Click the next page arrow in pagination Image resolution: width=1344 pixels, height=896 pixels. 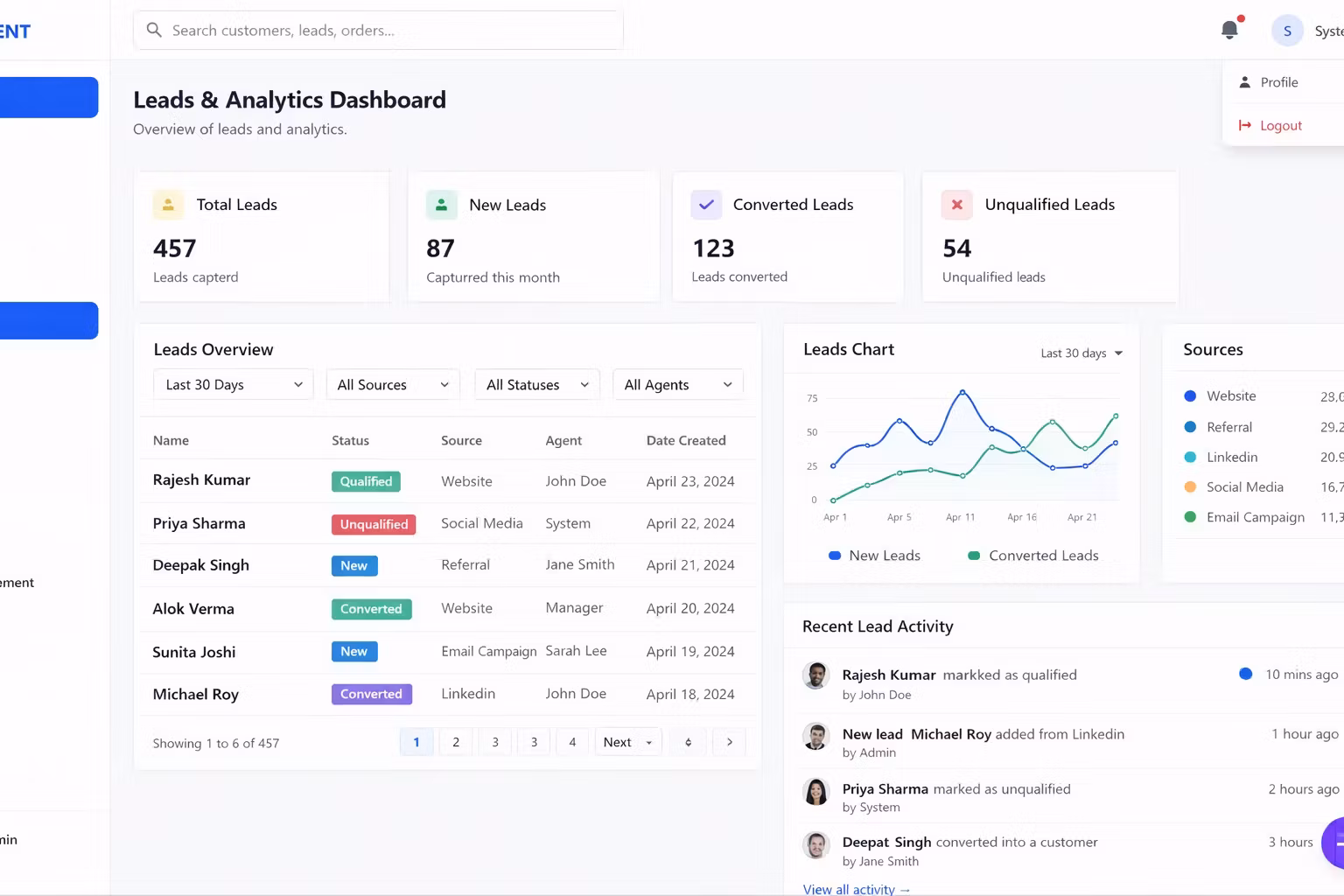[x=729, y=742]
